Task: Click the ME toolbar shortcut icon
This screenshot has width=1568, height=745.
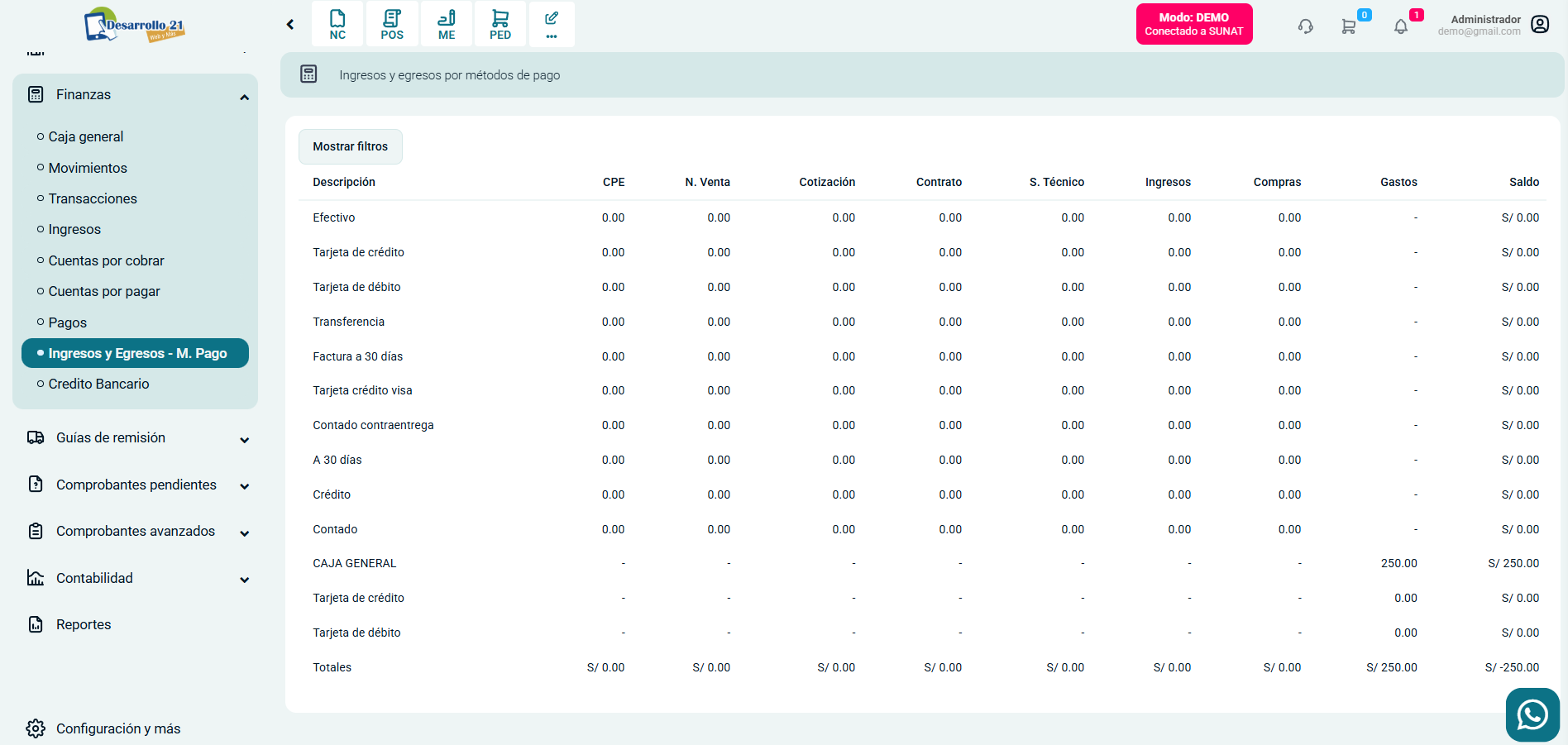Action: (x=447, y=24)
